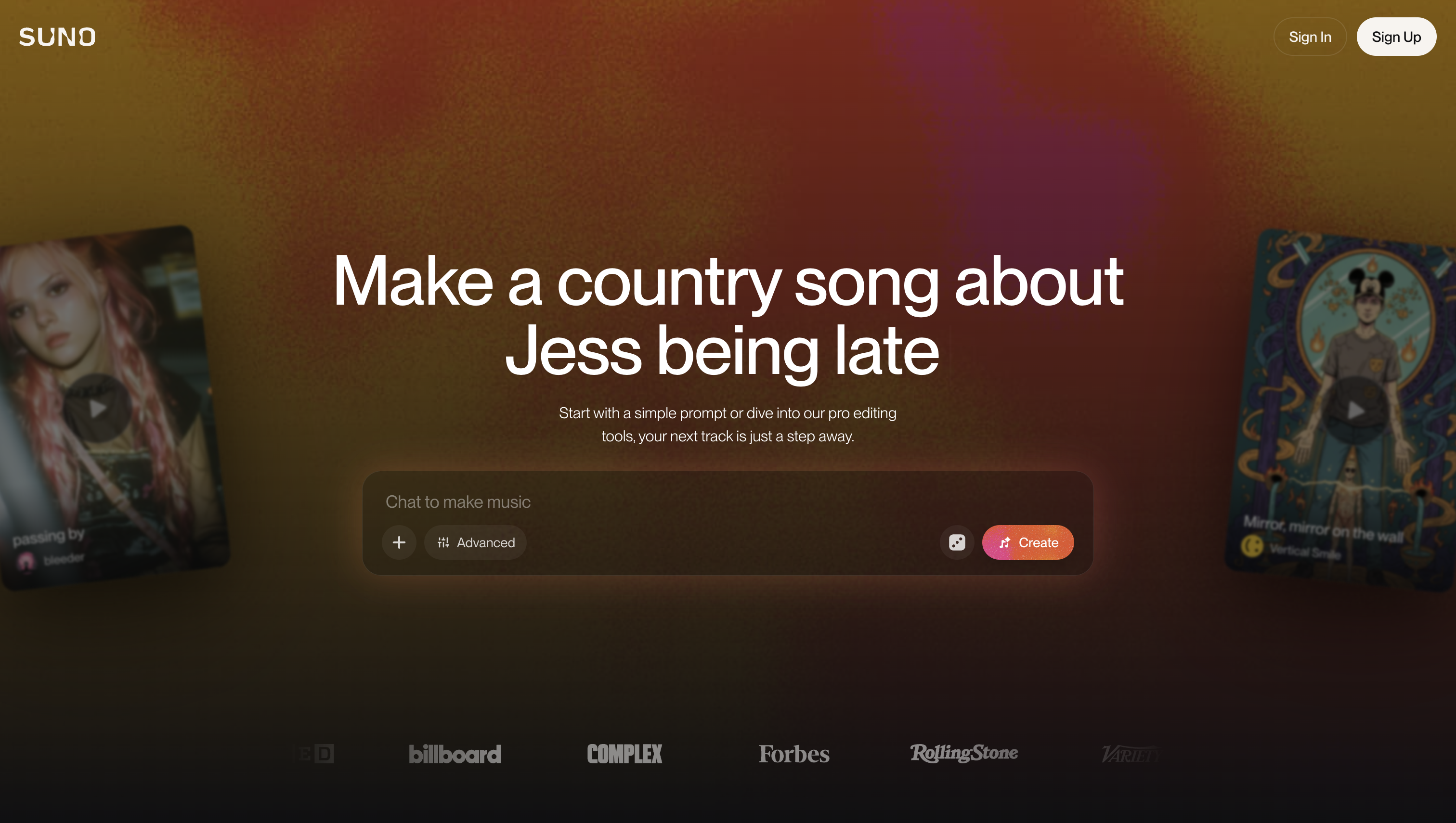
Task: Click the Sign Up button
Action: coord(1395,37)
